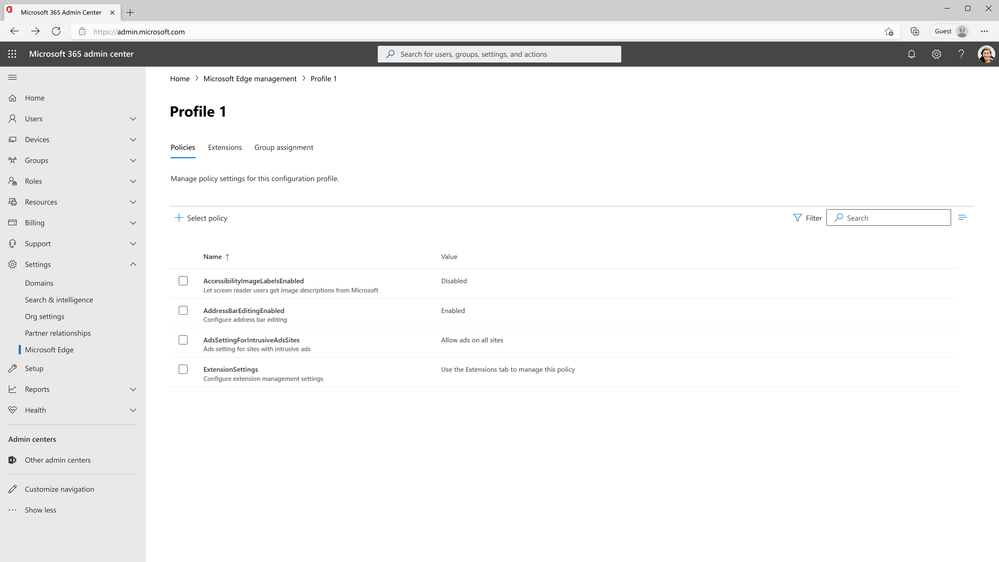
Task: Check the AdsSettingForIntrusiveAdsSites row
Action: (183, 340)
